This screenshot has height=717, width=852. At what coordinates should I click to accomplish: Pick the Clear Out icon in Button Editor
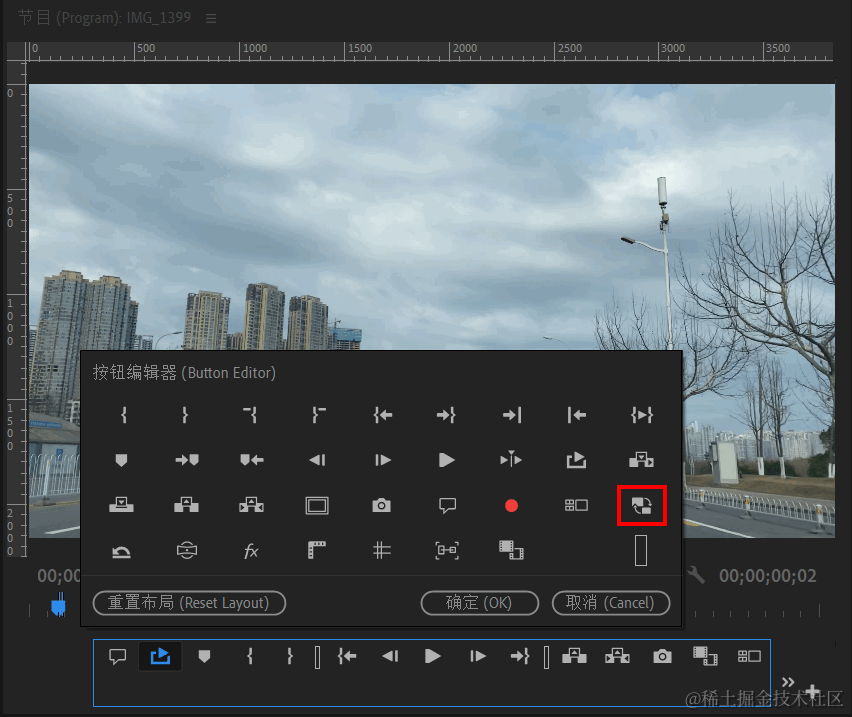(x=318, y=415)
